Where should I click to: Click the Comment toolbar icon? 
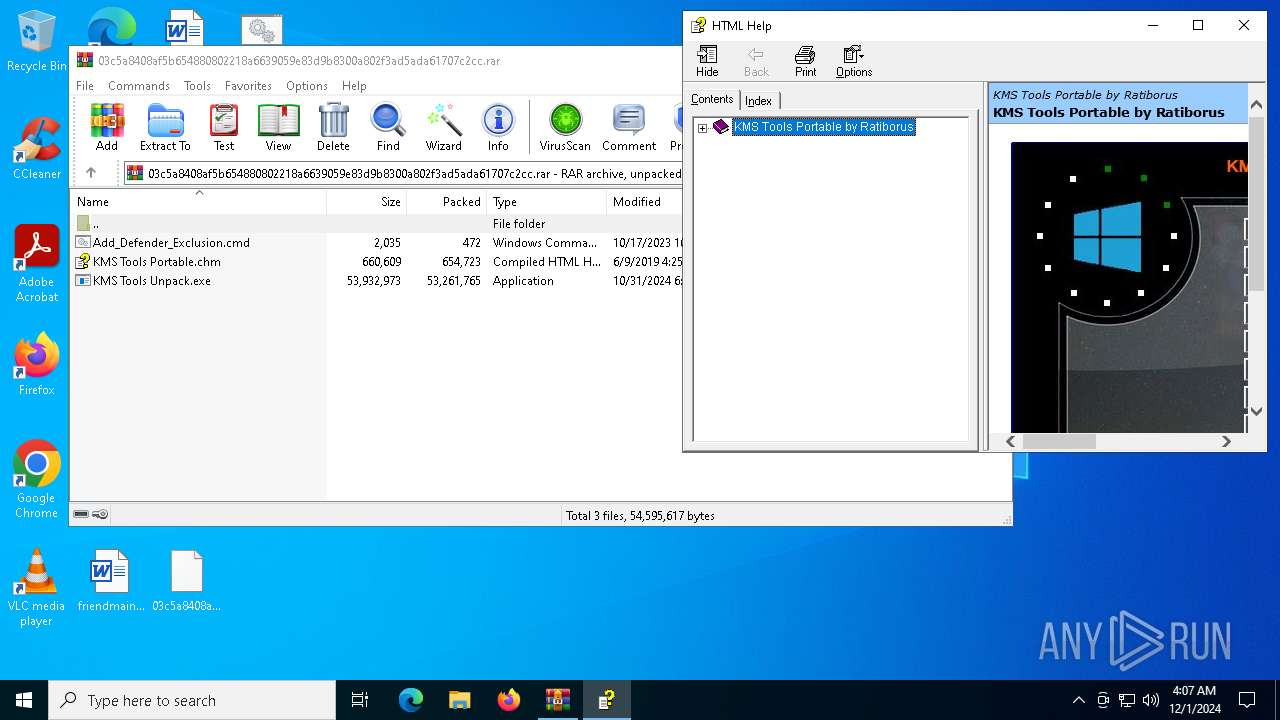629,127
